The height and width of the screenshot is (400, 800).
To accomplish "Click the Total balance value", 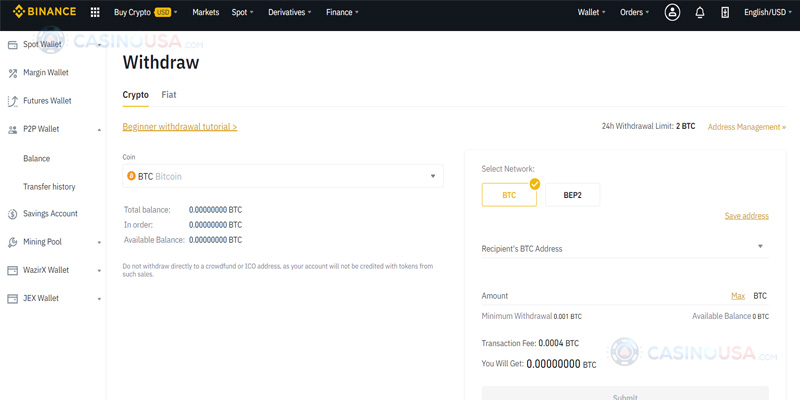I will point(215,210).
